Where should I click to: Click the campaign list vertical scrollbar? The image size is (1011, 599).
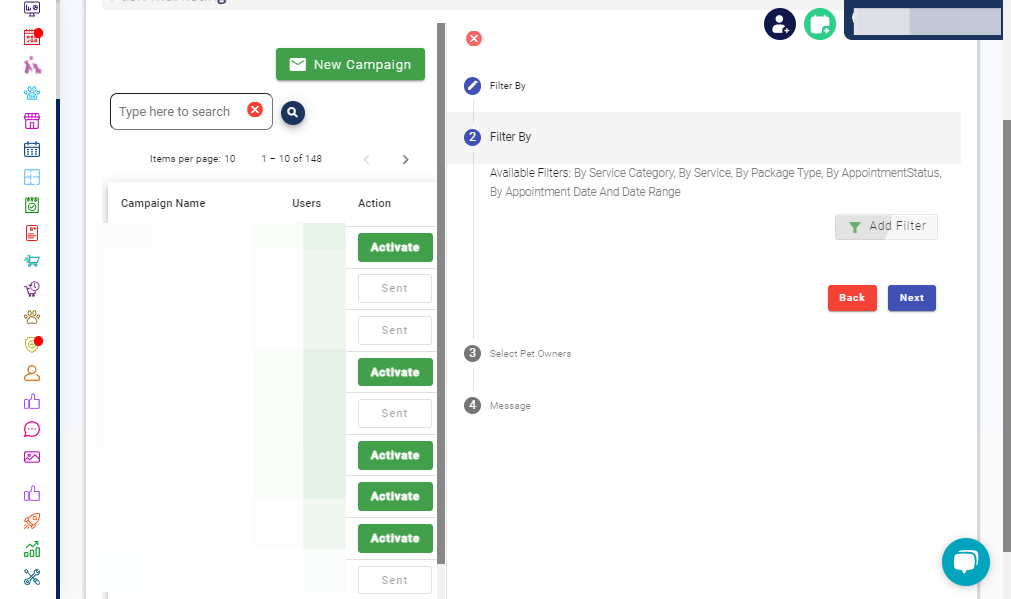click(441, 293)
